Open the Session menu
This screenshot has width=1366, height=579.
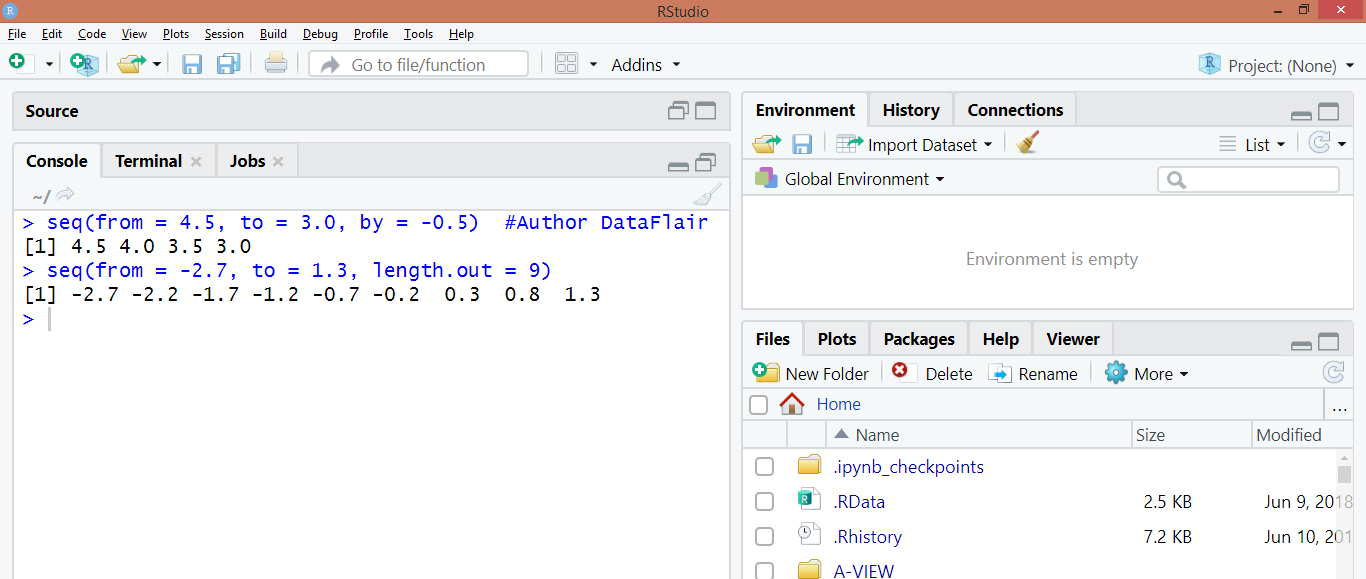[x=224, y=34]
